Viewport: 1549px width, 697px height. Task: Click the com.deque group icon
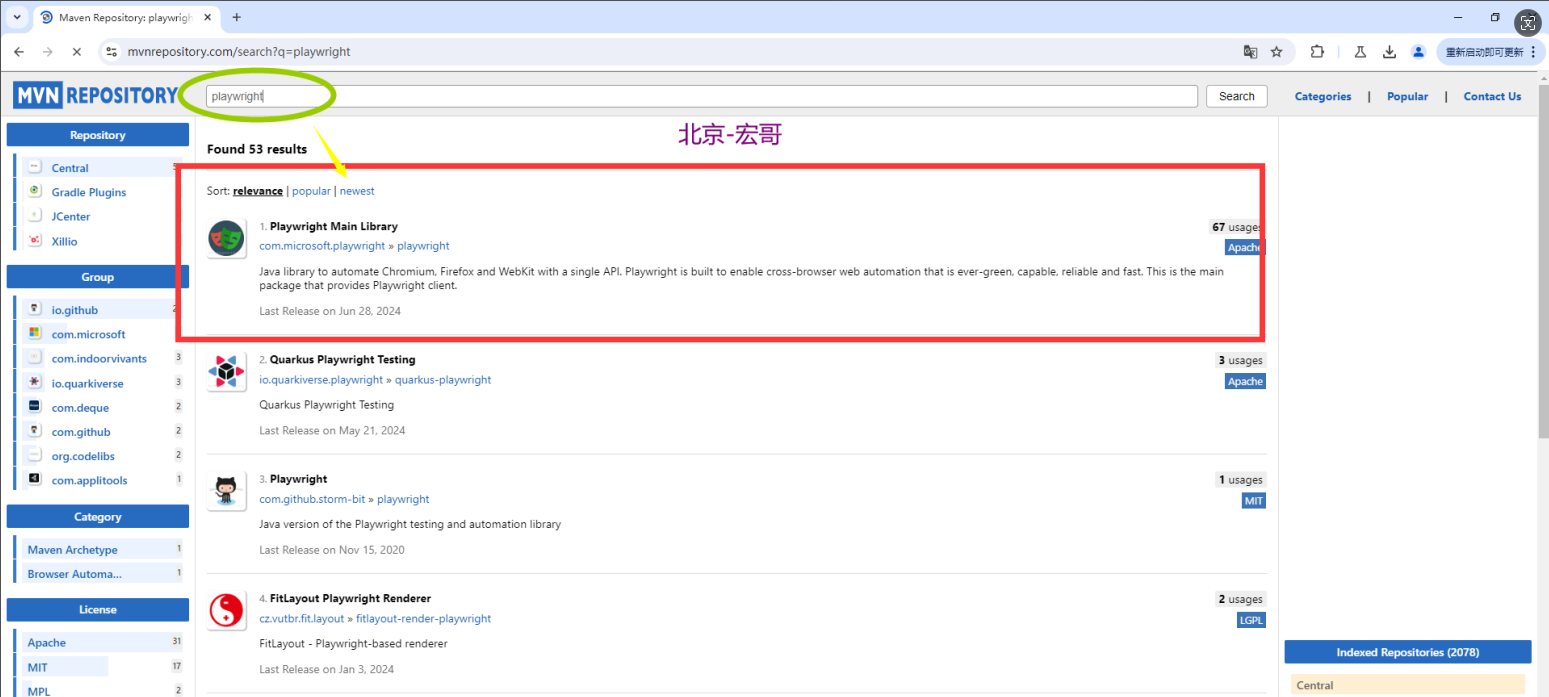(x=34, y=406)
